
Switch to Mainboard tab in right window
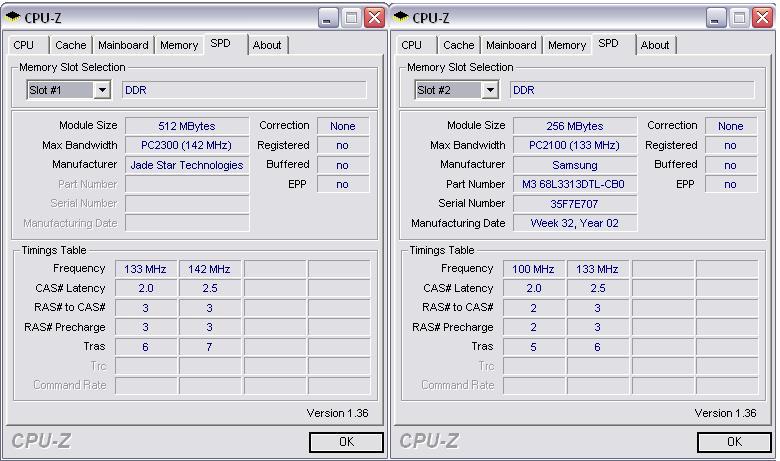point(511,45)
